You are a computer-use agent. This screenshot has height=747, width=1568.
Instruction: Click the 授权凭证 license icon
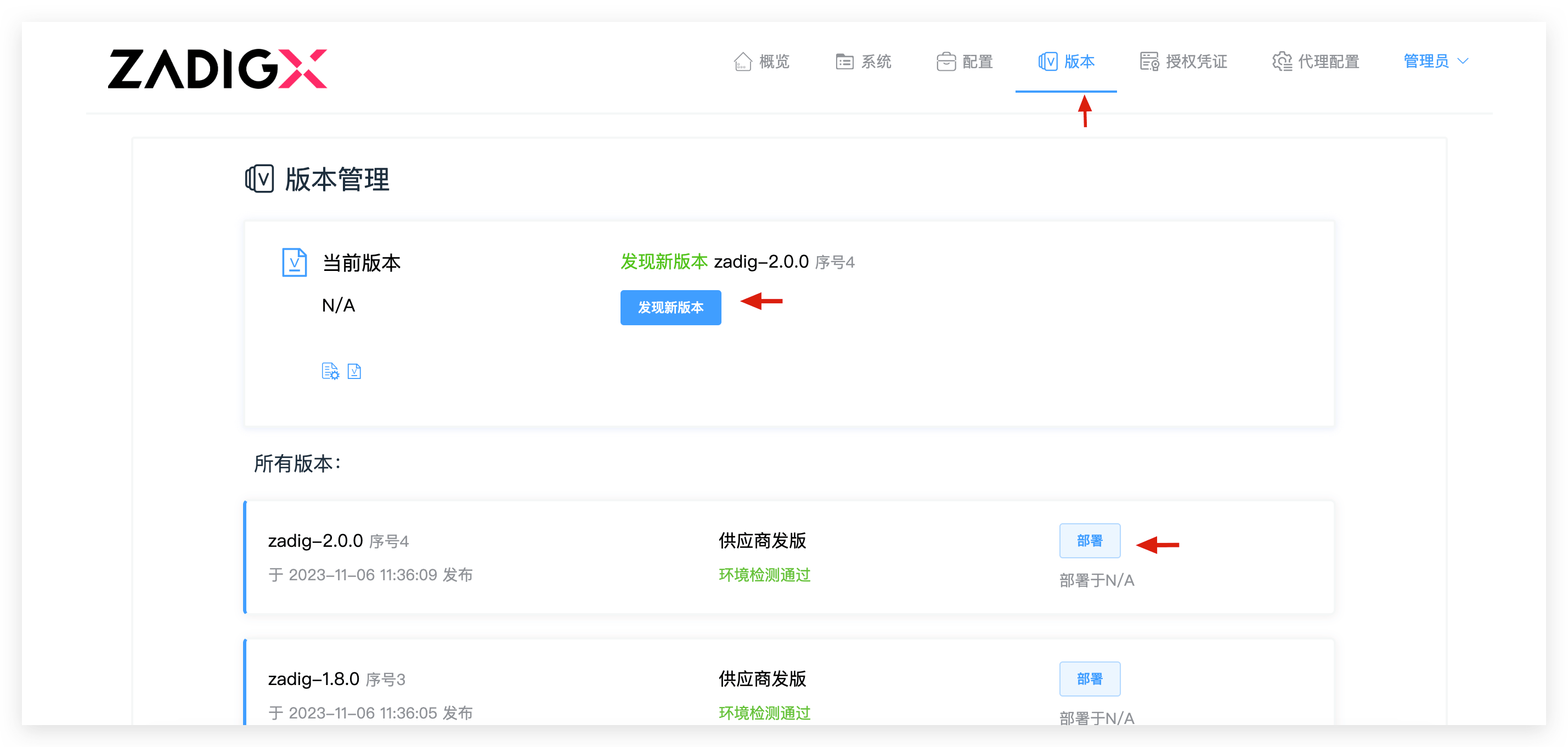1149,61
